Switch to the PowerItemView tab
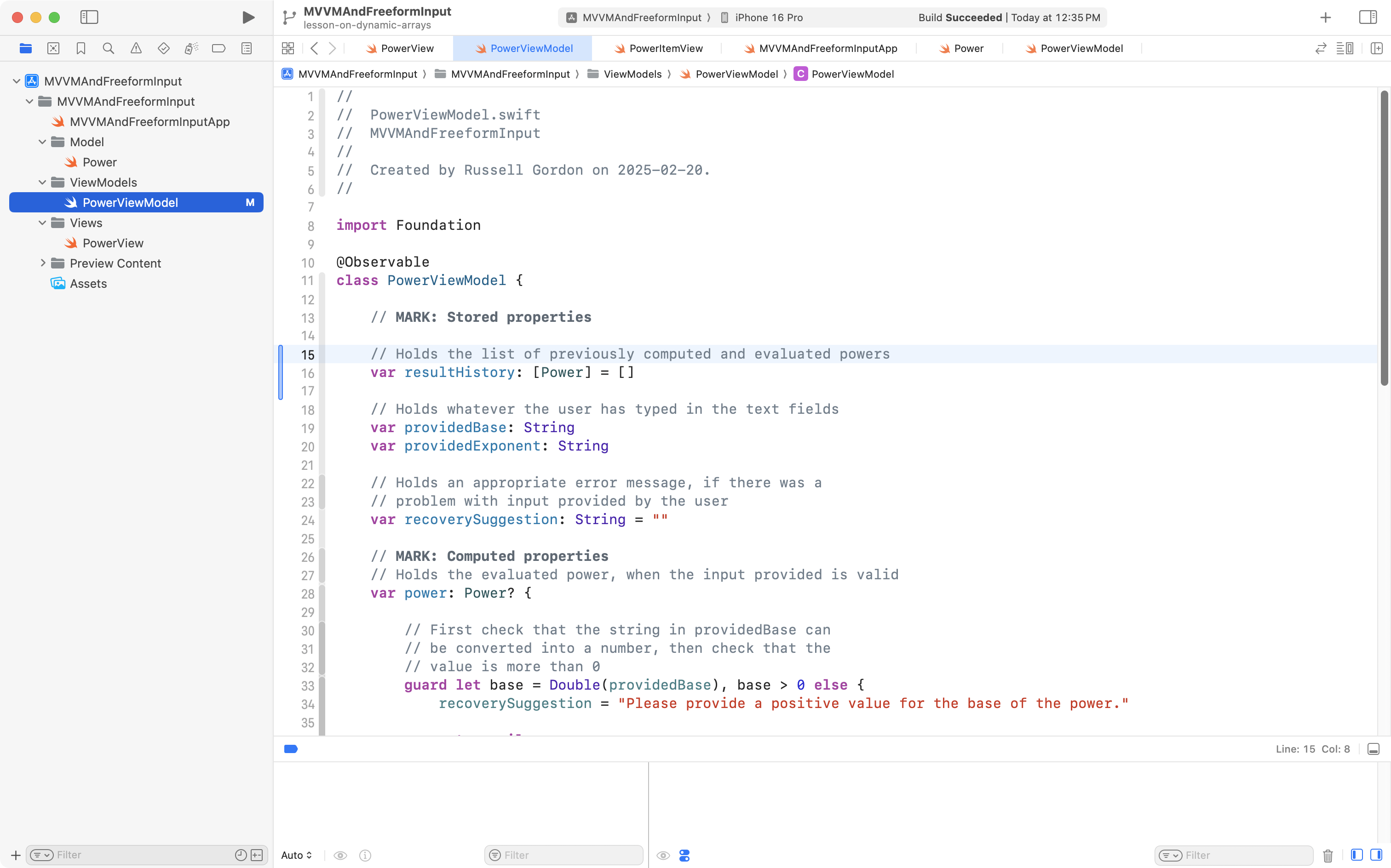 [665, 48]
